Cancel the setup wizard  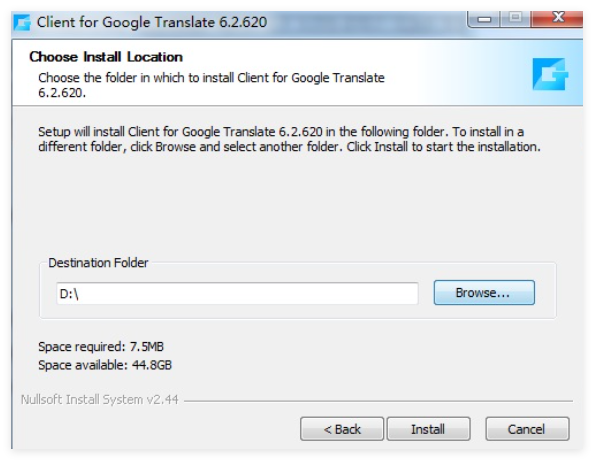pyautogui.click(x=527, y=429)
